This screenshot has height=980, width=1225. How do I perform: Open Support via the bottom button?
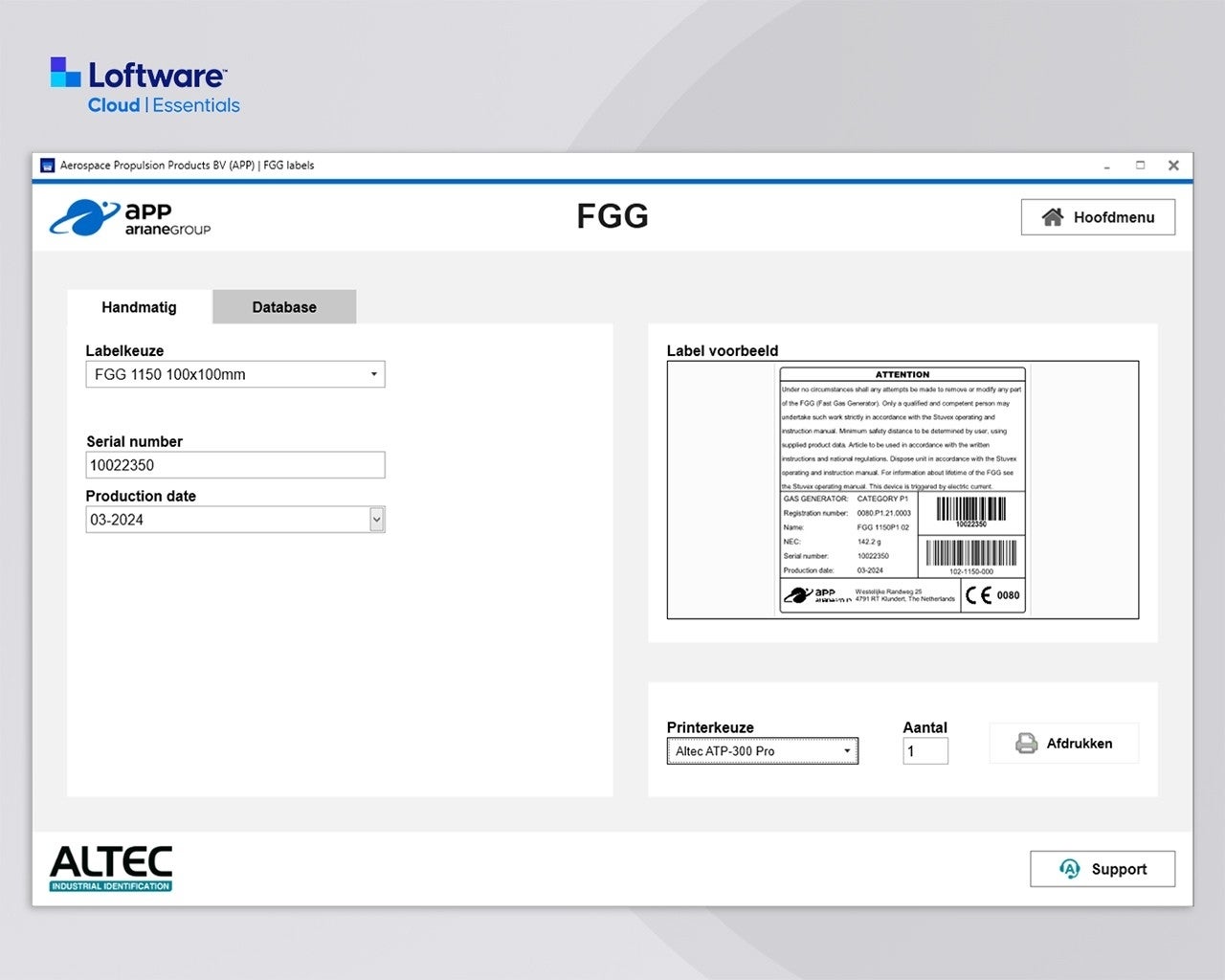point(1102,869)
